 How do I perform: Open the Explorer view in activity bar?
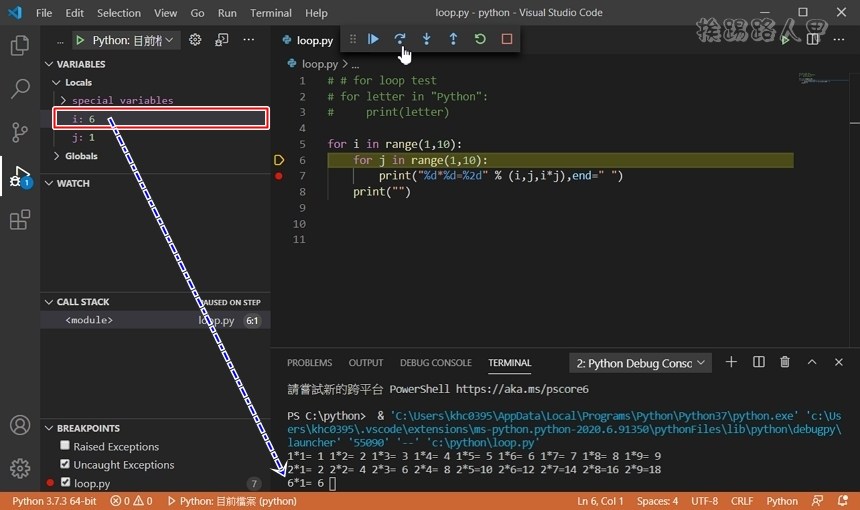pos(19,45)
